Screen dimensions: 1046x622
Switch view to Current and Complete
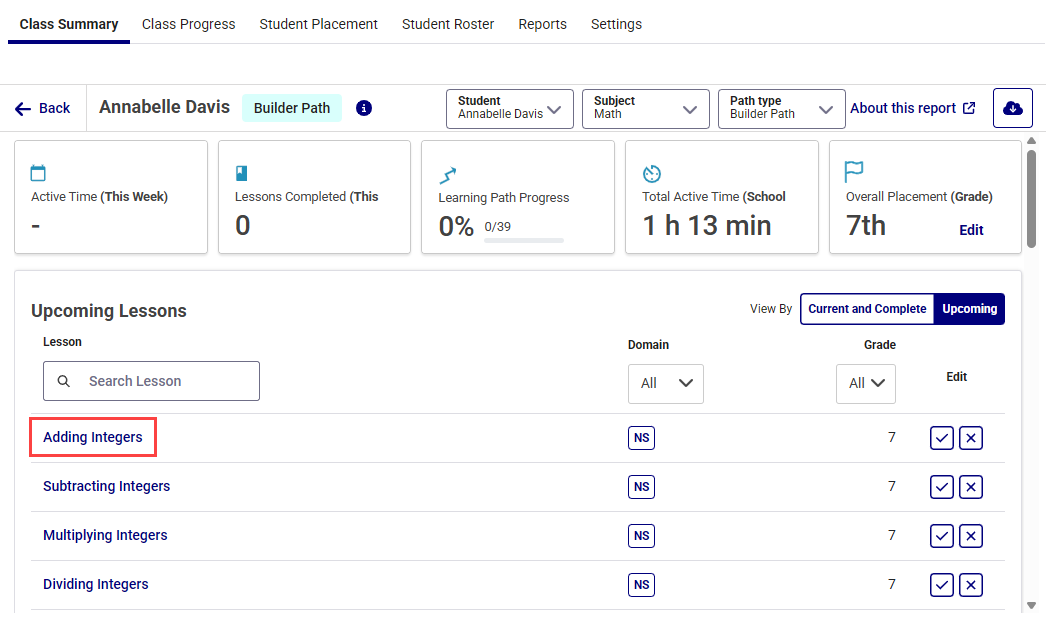(867, 309)
